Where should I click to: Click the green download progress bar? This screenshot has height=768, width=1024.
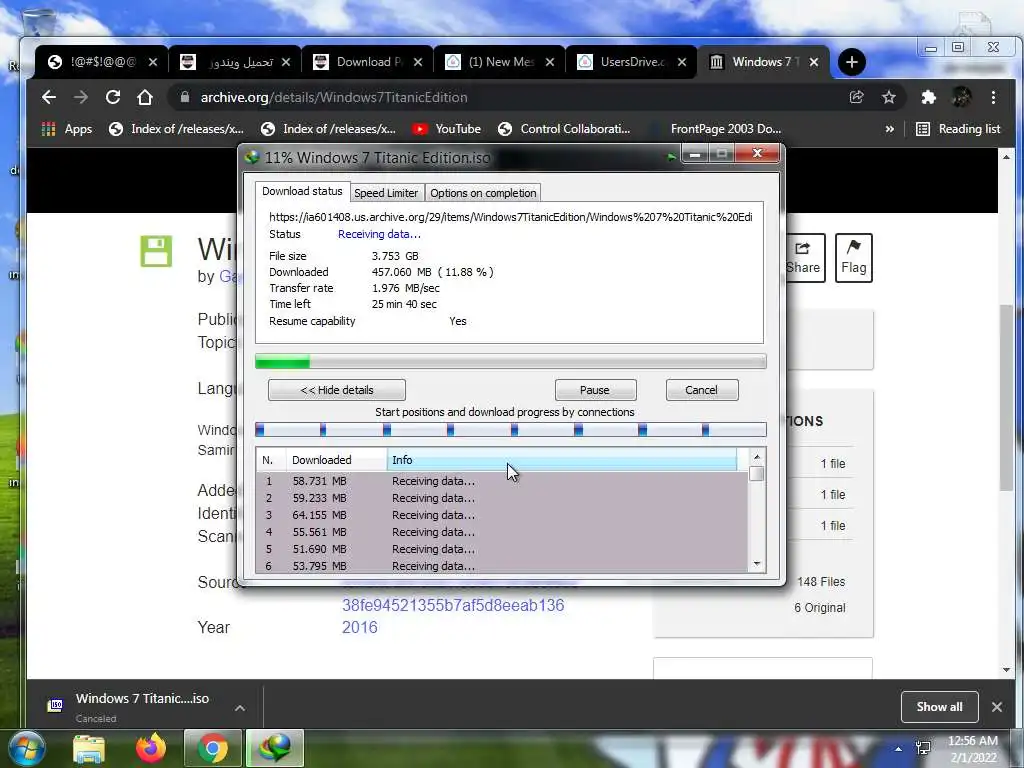coord(511,361)
